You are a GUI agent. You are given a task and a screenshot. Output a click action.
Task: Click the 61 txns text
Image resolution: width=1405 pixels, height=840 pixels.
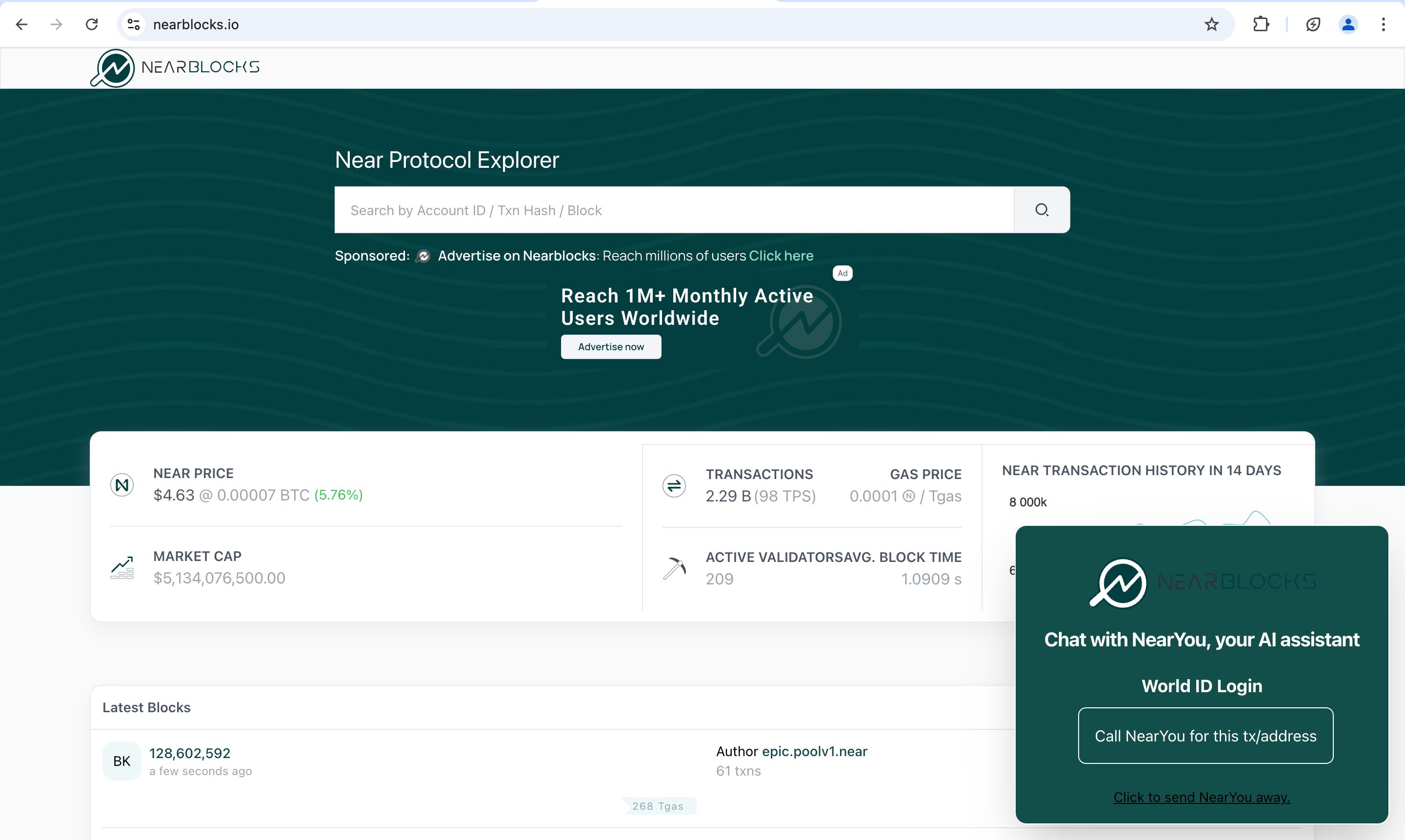[738, 770]
